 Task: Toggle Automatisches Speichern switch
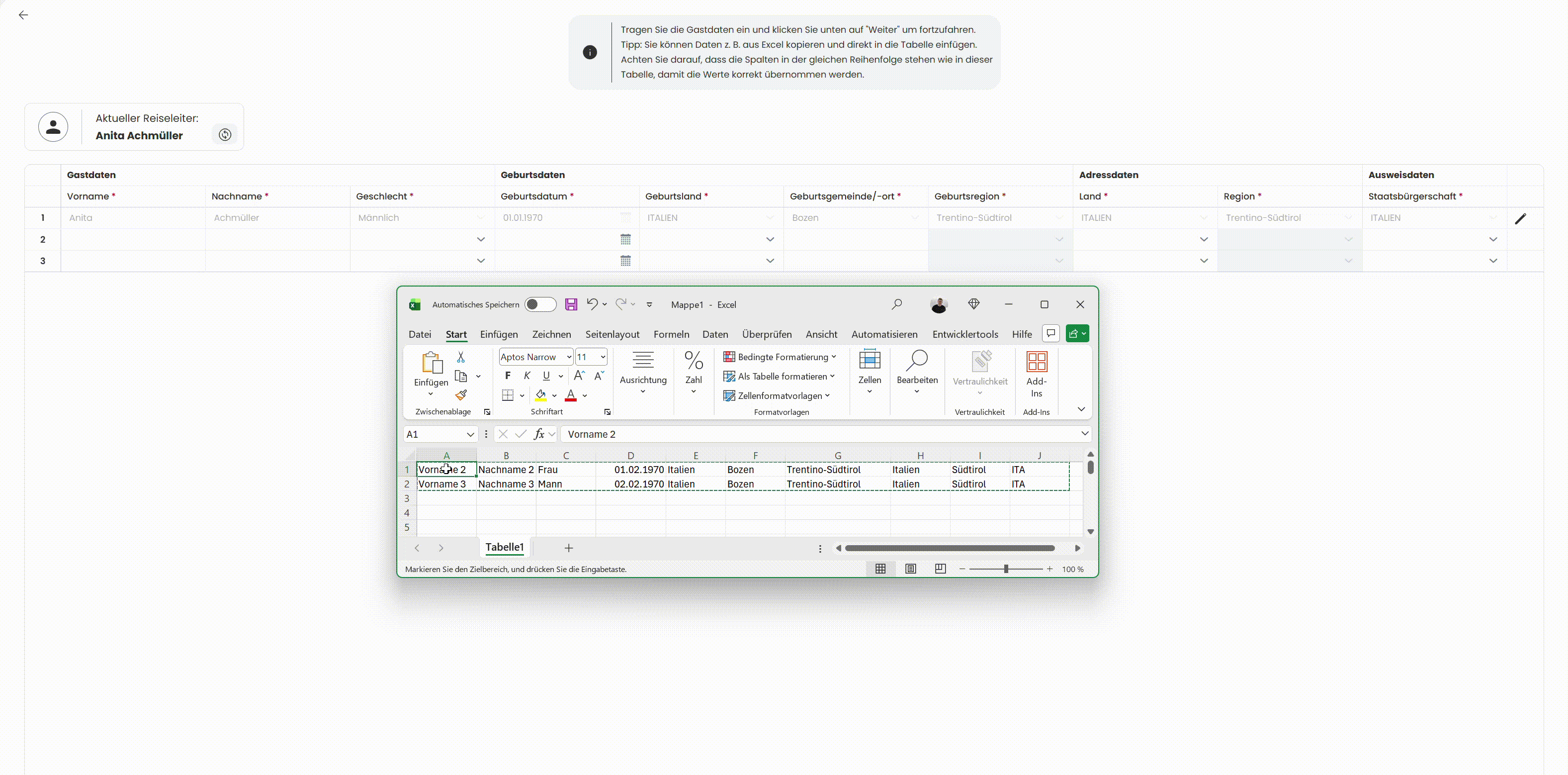click(540, 304)
